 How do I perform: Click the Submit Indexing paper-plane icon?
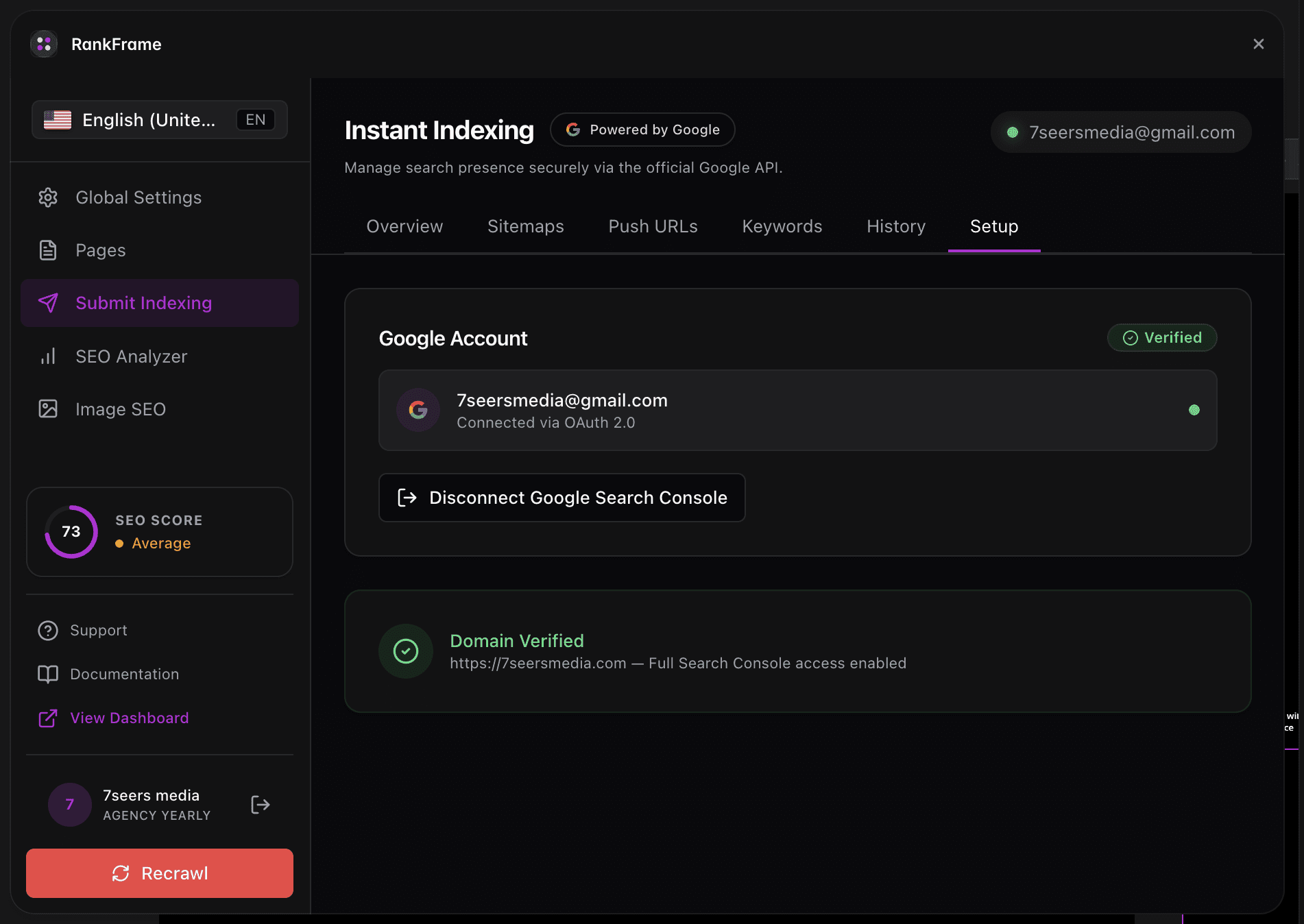pyautogui.click(x=48, y=303)
